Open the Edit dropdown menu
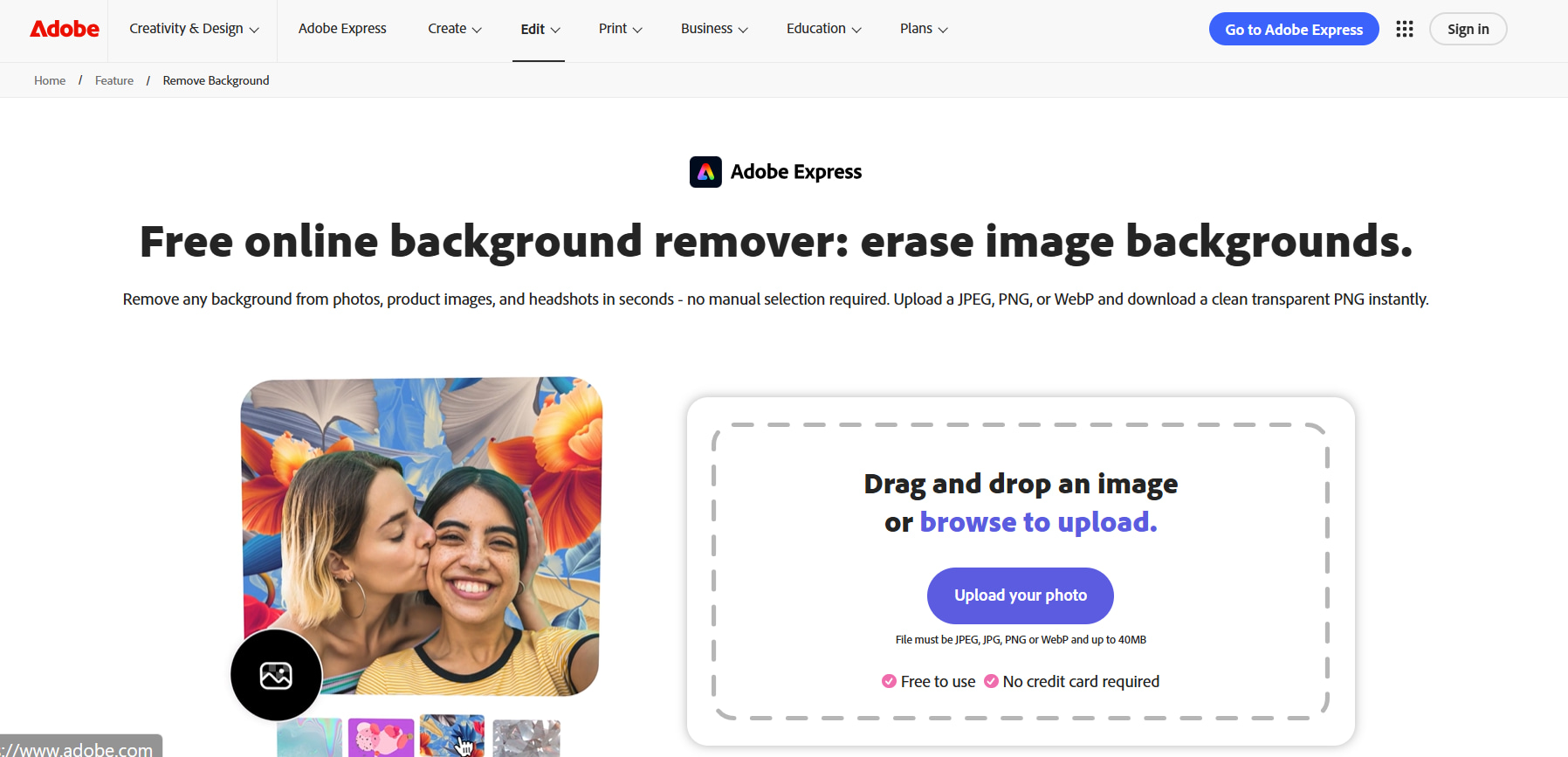 (x=540, y=29)
